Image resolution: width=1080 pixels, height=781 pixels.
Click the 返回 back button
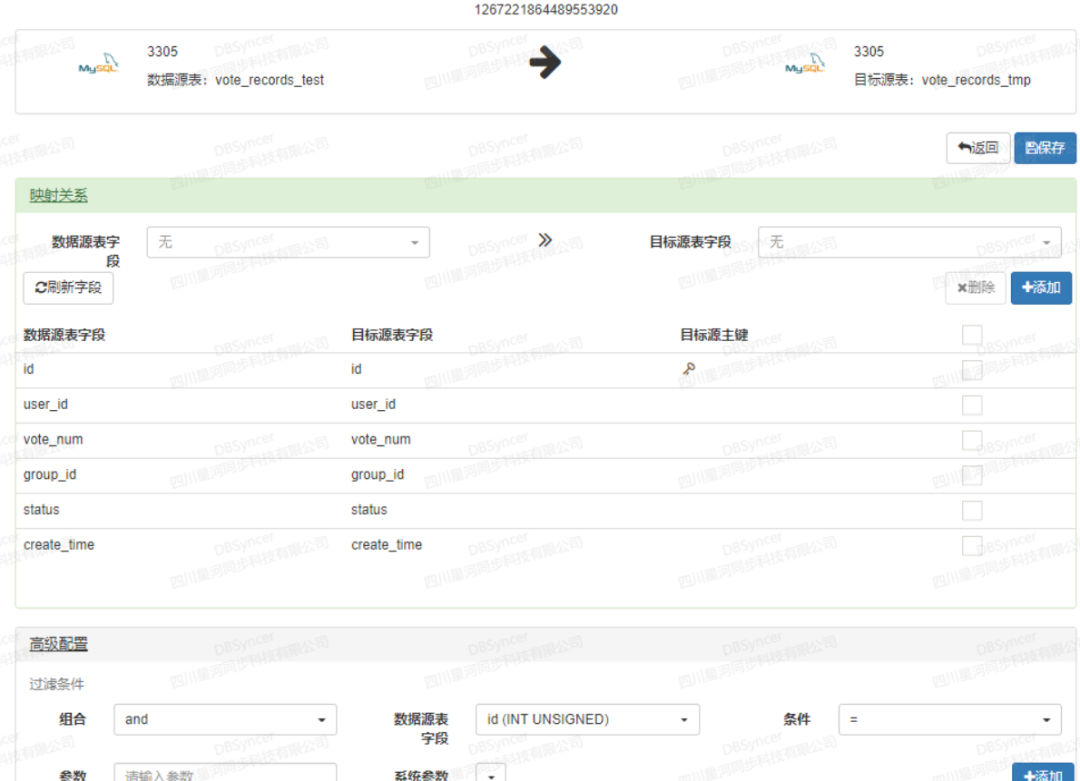[x=978, y=148]
